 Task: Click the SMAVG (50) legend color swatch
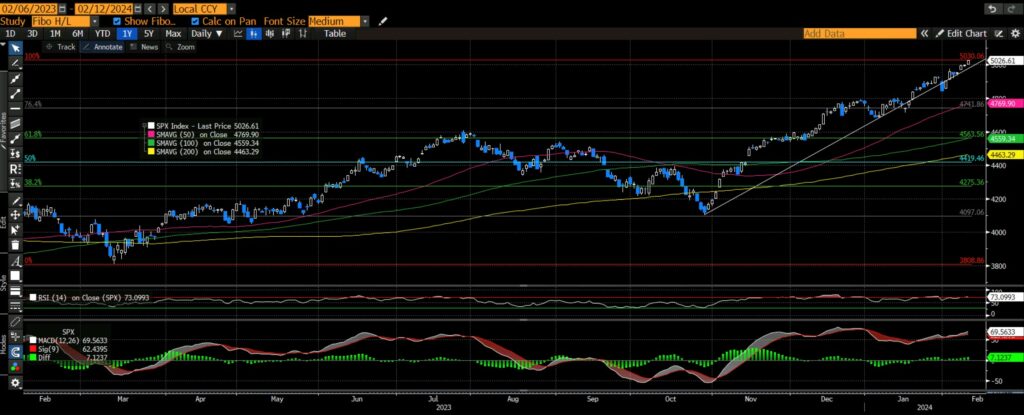(x=150, y=133)
